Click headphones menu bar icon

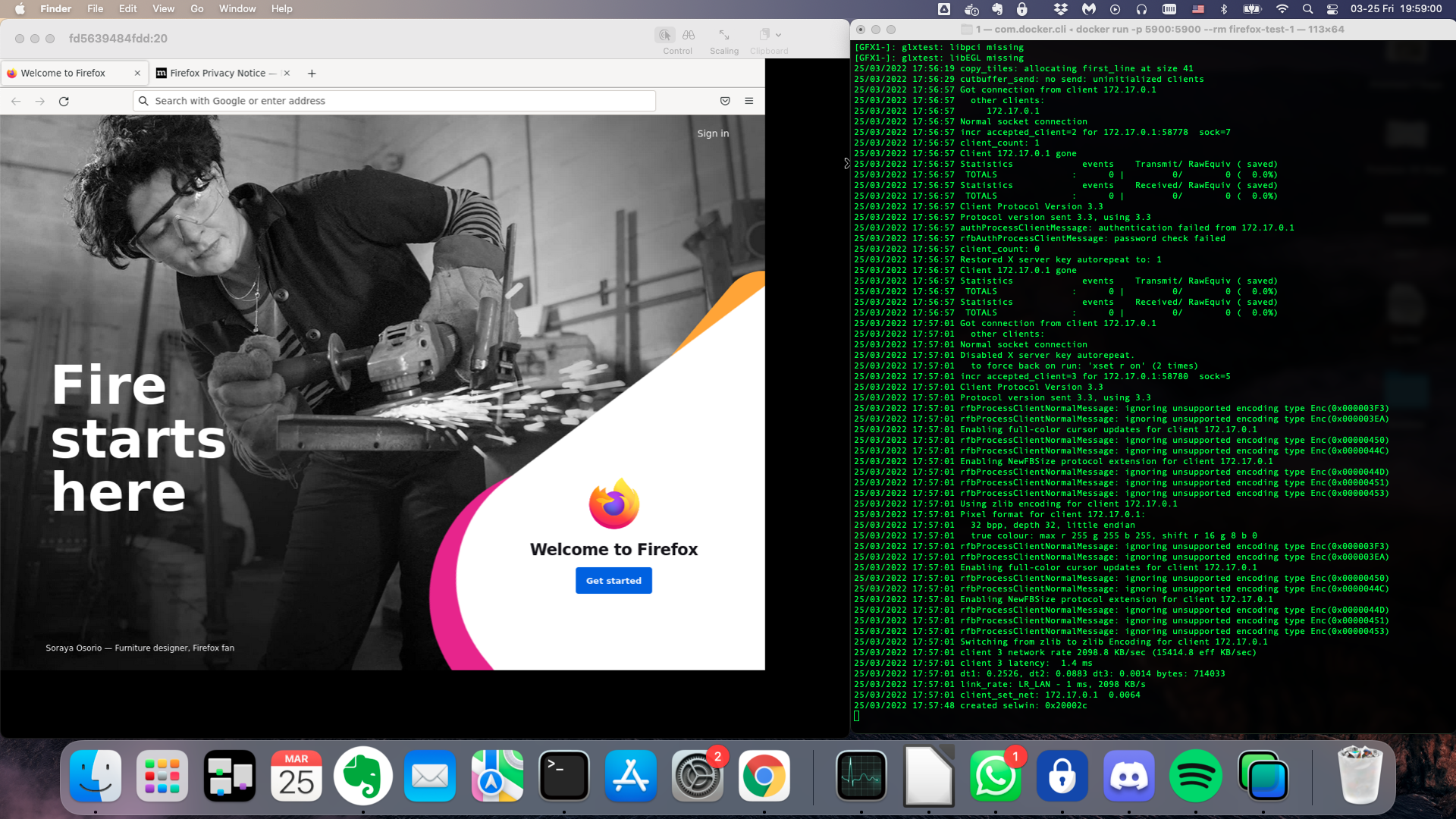click(x=1141, y=9)
